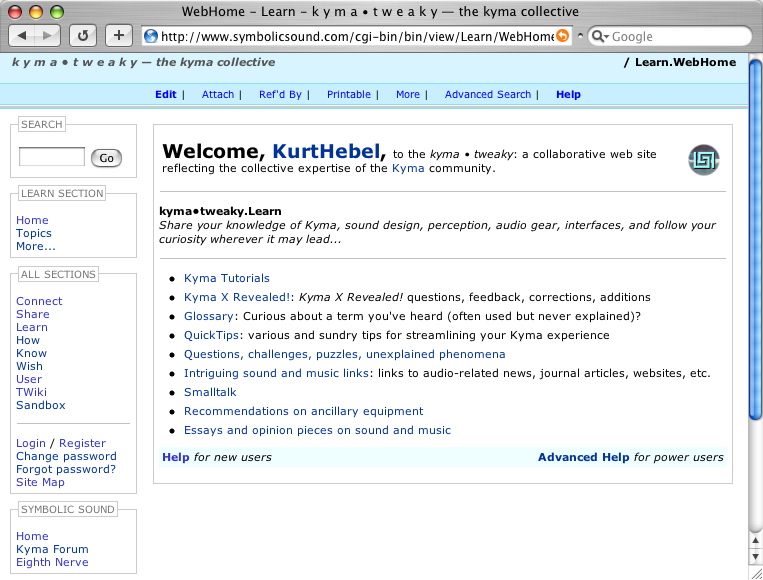Click the Go search button
The width and height of the screenshot is (763, 580).
tap(107, 158)
